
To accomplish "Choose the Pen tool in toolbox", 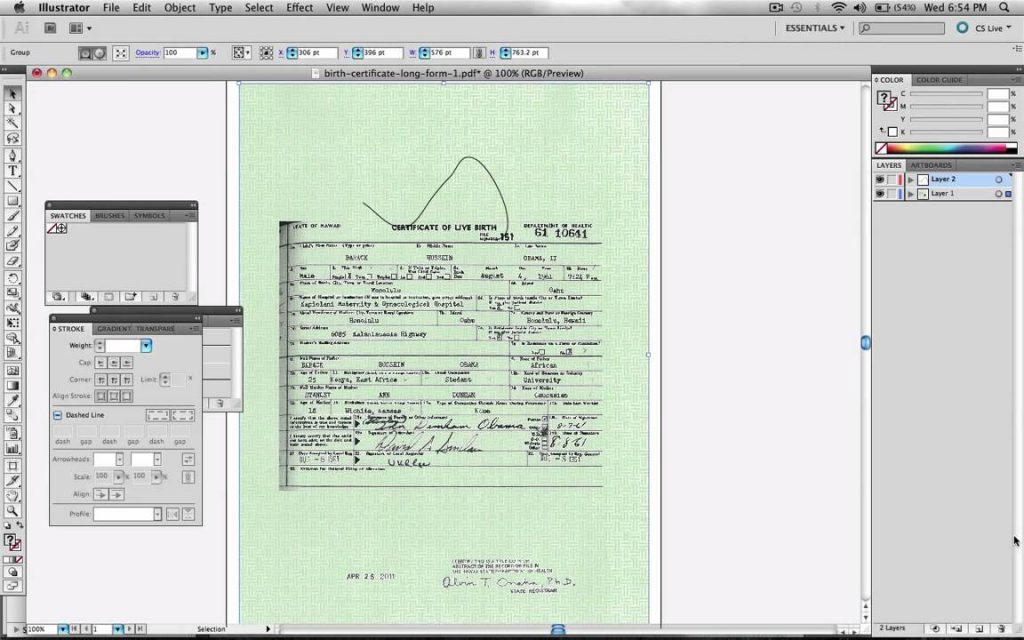I will point(13,155).
